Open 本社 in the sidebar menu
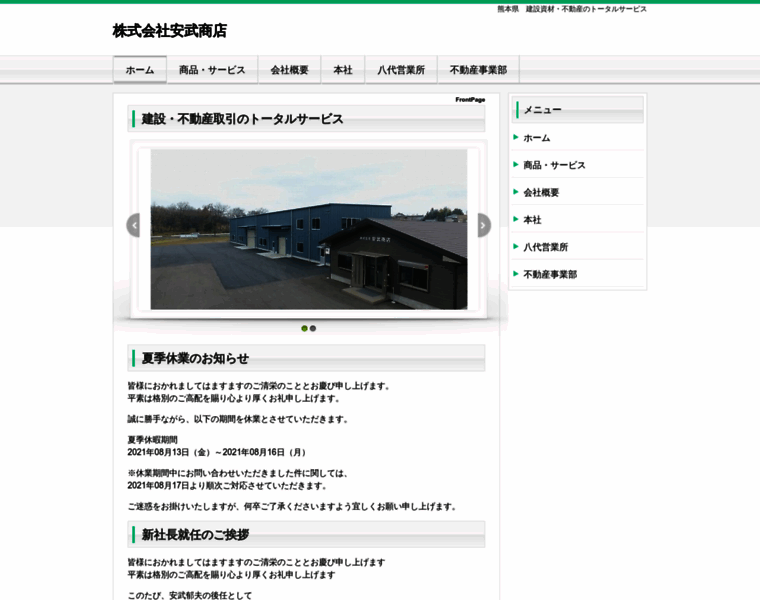Screen dimensions: 760x600 click(532, 220)
